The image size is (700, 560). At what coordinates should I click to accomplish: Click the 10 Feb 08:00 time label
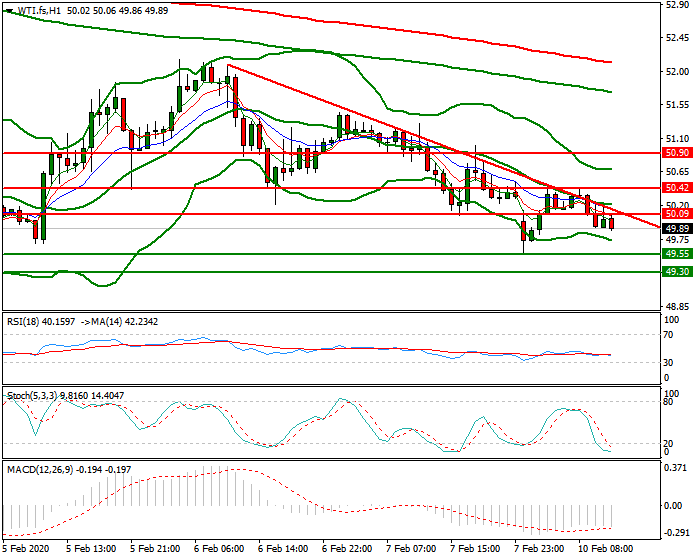(605, 548)
